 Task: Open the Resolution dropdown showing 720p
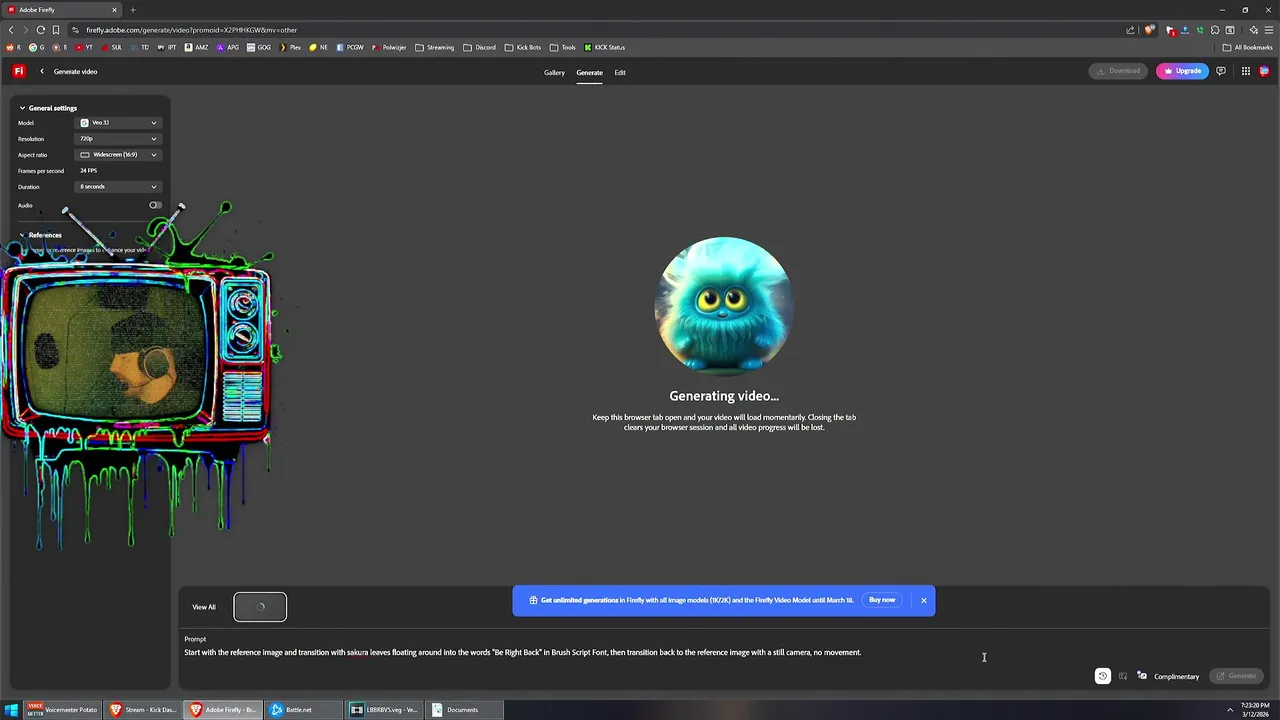pyautogui.click(x=118, y=139)
